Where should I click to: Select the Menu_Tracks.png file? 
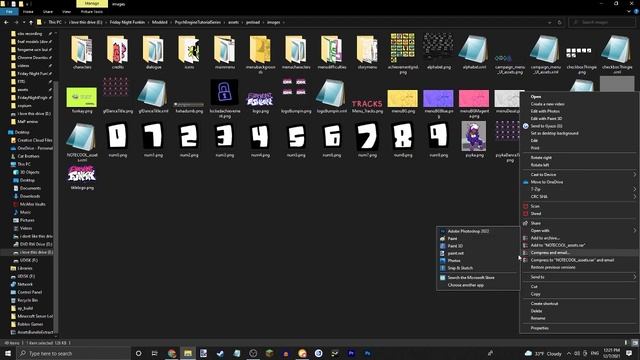[367, 106]
